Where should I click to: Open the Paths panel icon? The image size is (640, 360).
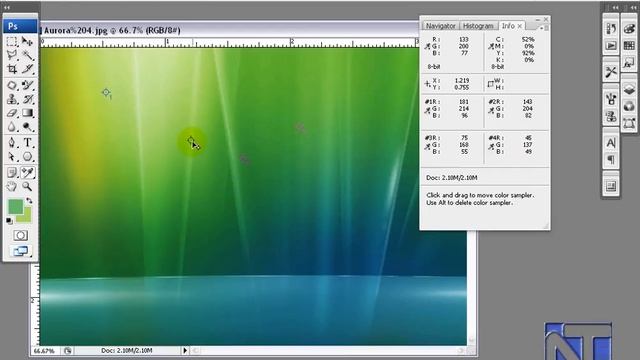(629, 122)
